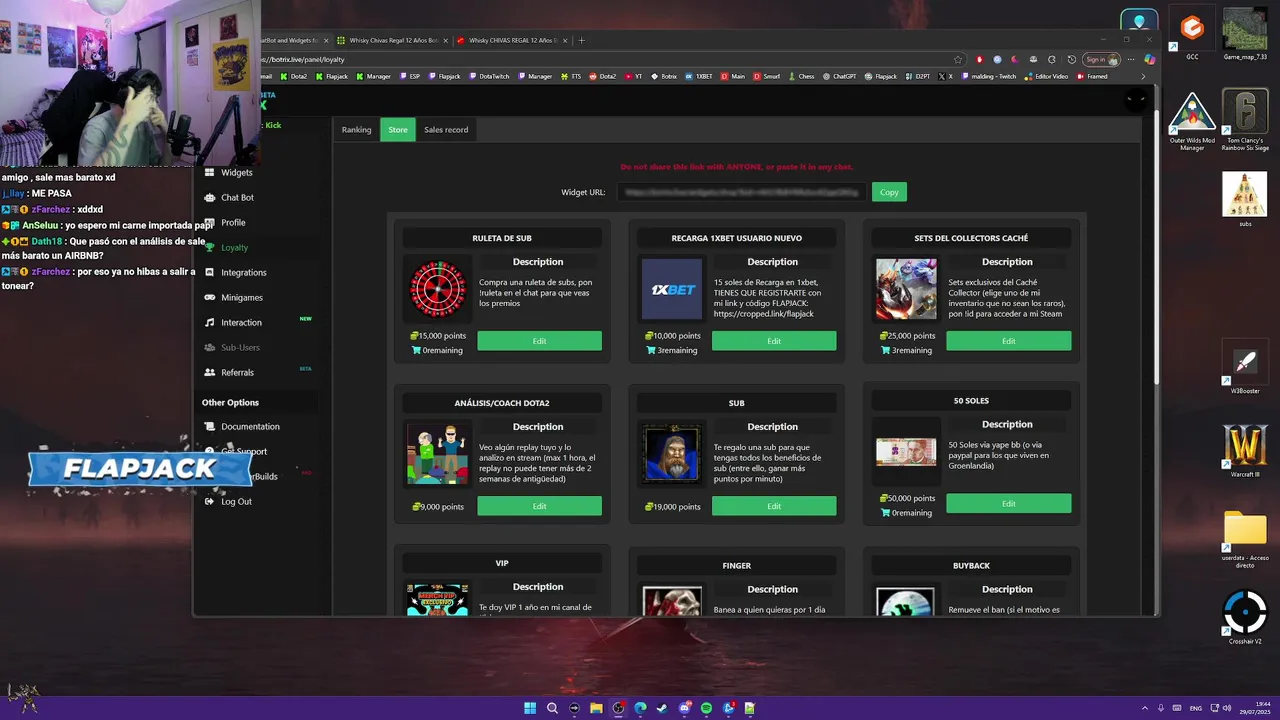1280x720 pixels.
Task: Open Spotify from the taskbar
Action: tap(706, 708)
